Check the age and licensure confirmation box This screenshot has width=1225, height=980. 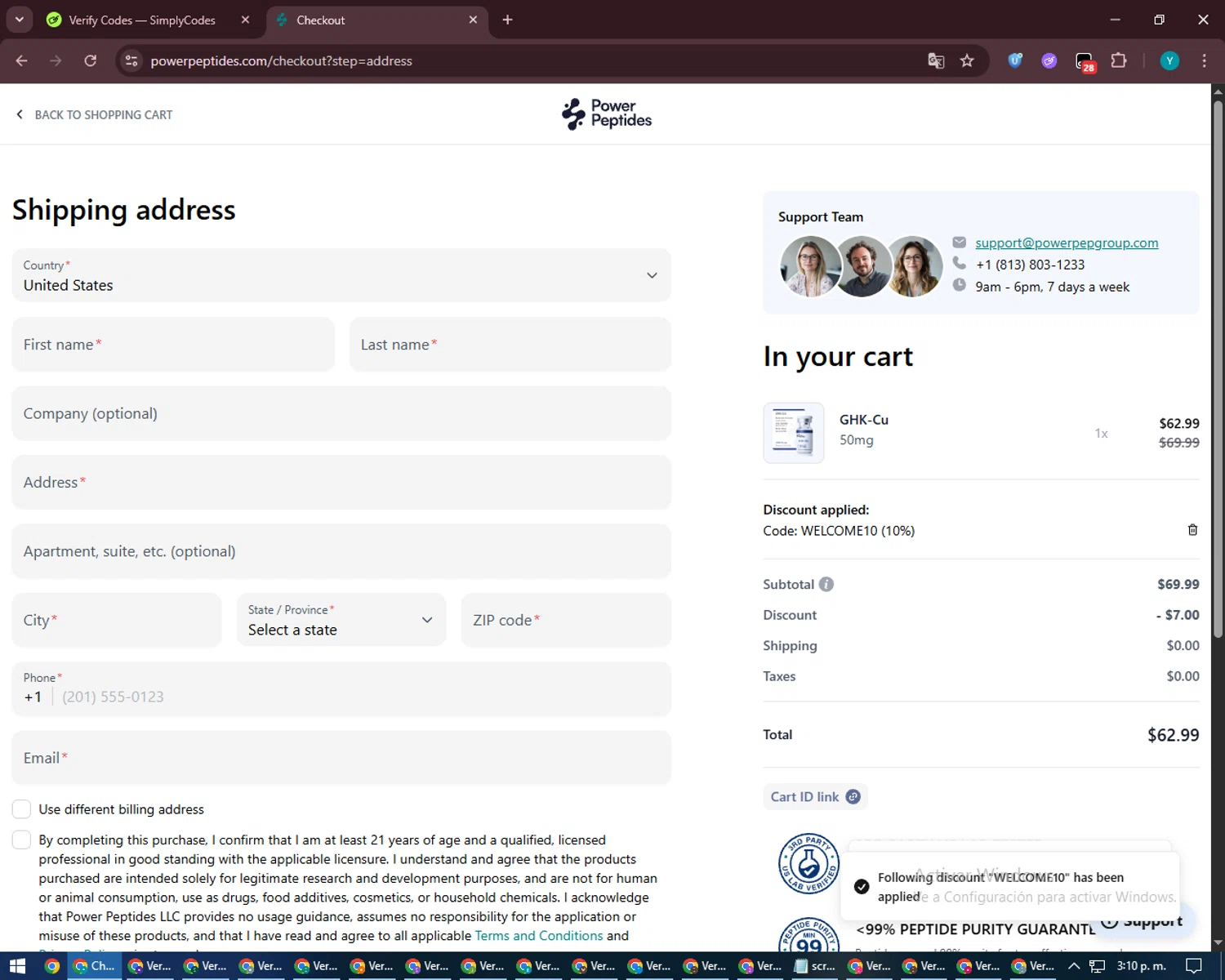[x=22, y=840]
